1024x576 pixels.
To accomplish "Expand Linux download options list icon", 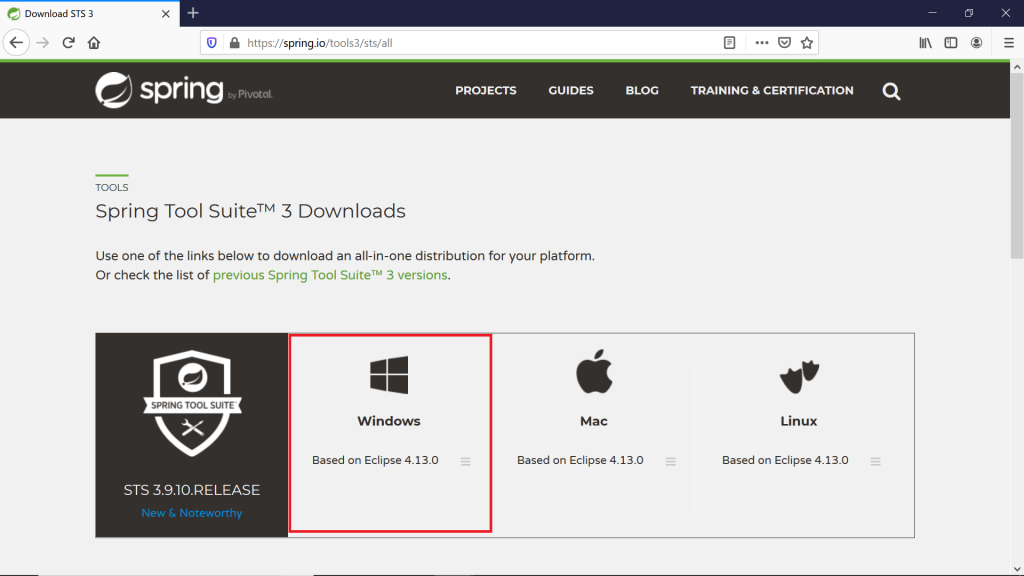I will pyautogui.click(x=876, y=461).
